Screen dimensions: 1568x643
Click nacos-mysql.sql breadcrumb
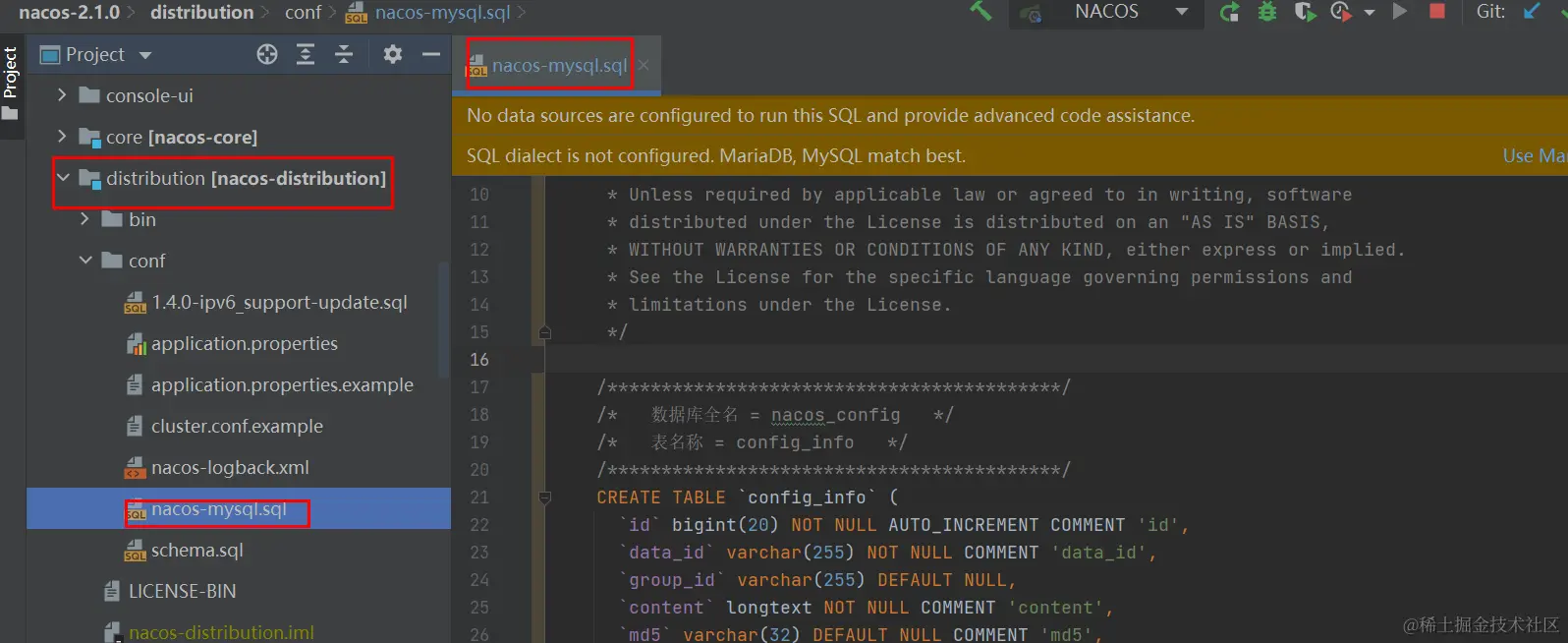pos(442,12)
